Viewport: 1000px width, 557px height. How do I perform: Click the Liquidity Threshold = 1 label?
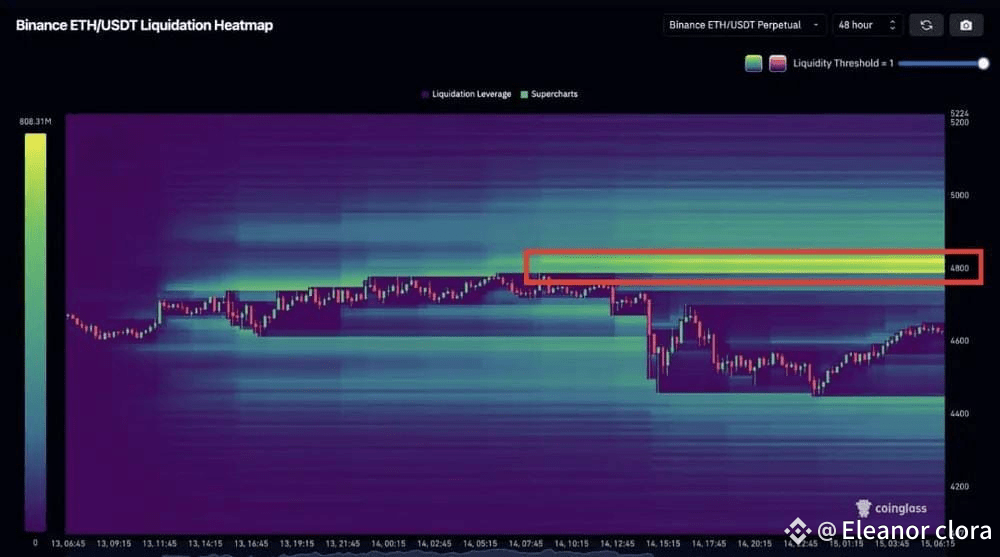(843, 63)
